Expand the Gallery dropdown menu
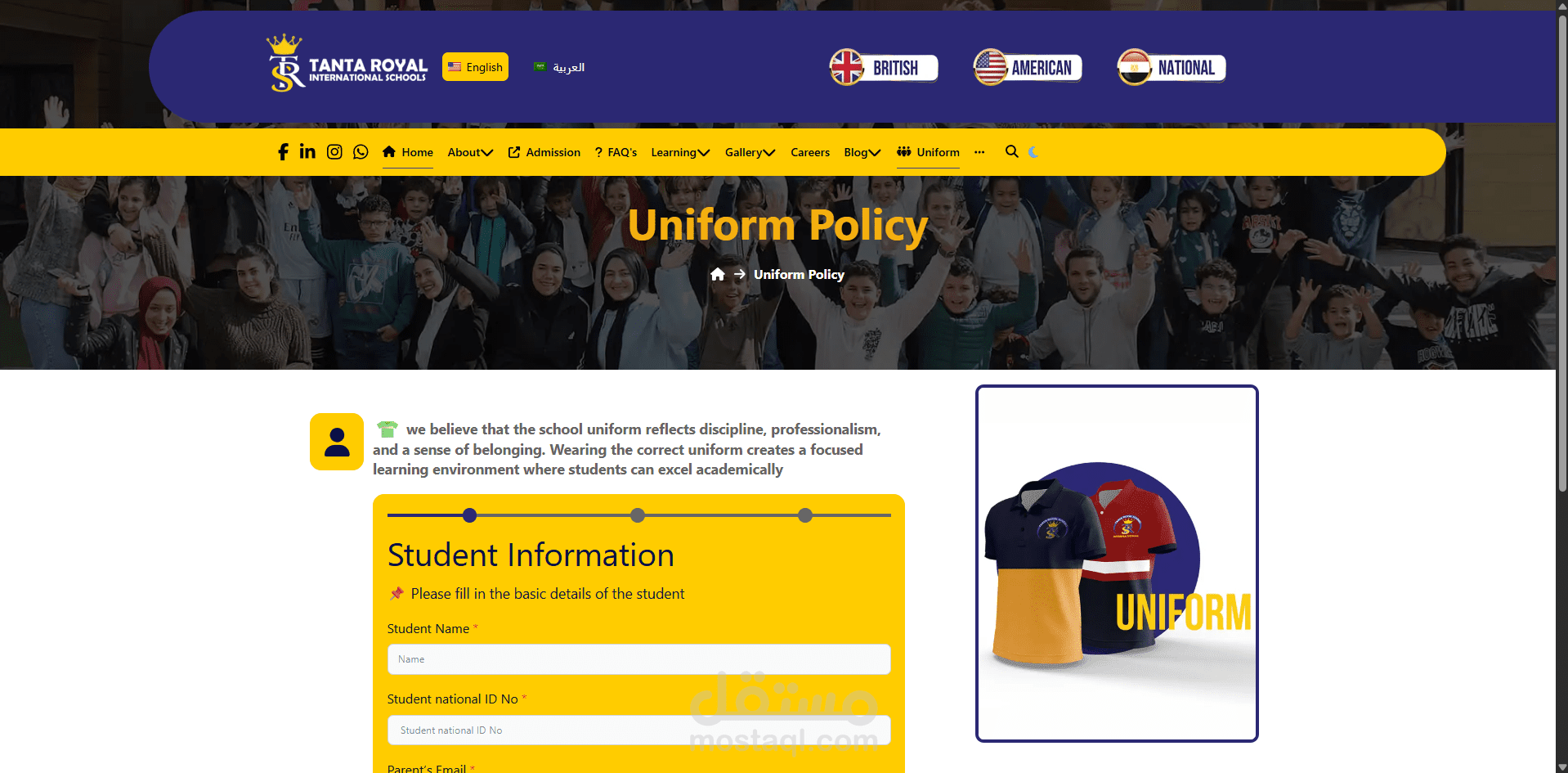Image resolution: width=1568 pixels, height=773 pixels. 750,152
